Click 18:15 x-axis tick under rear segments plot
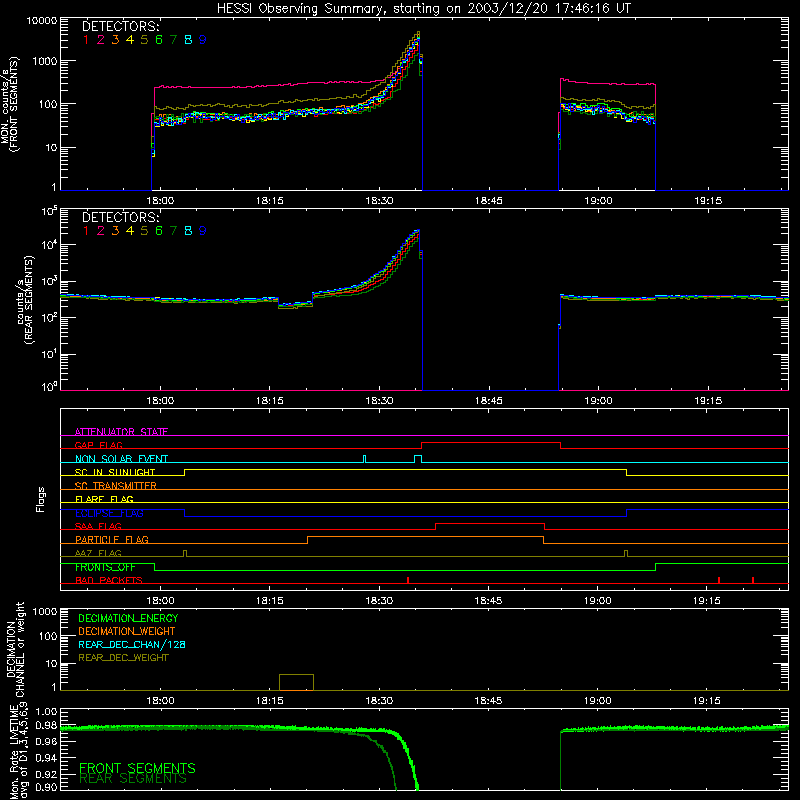The width and height of the screenshot is (800, 800). 269,401
